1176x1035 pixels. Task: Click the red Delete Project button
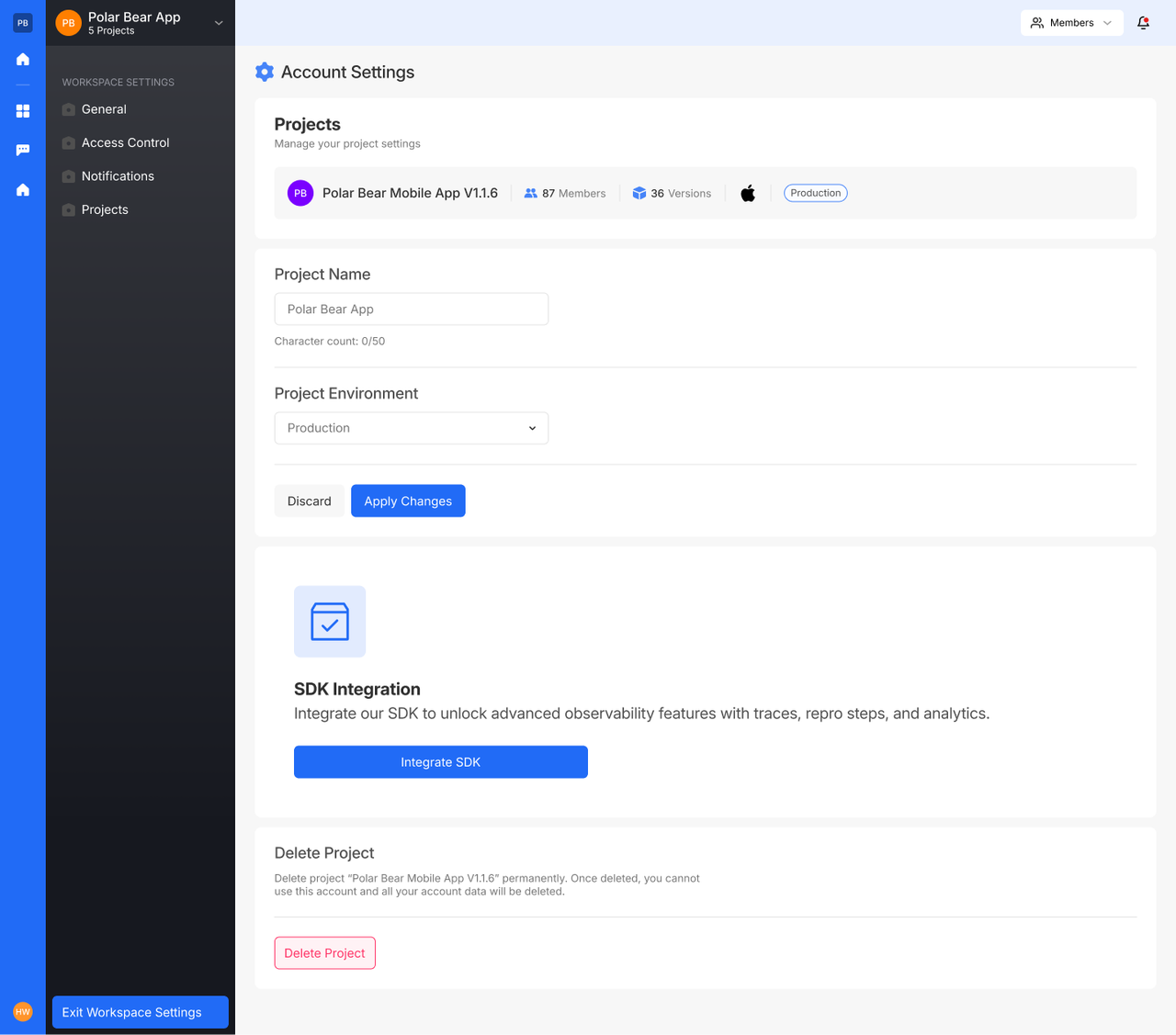[x=324, y=952]
